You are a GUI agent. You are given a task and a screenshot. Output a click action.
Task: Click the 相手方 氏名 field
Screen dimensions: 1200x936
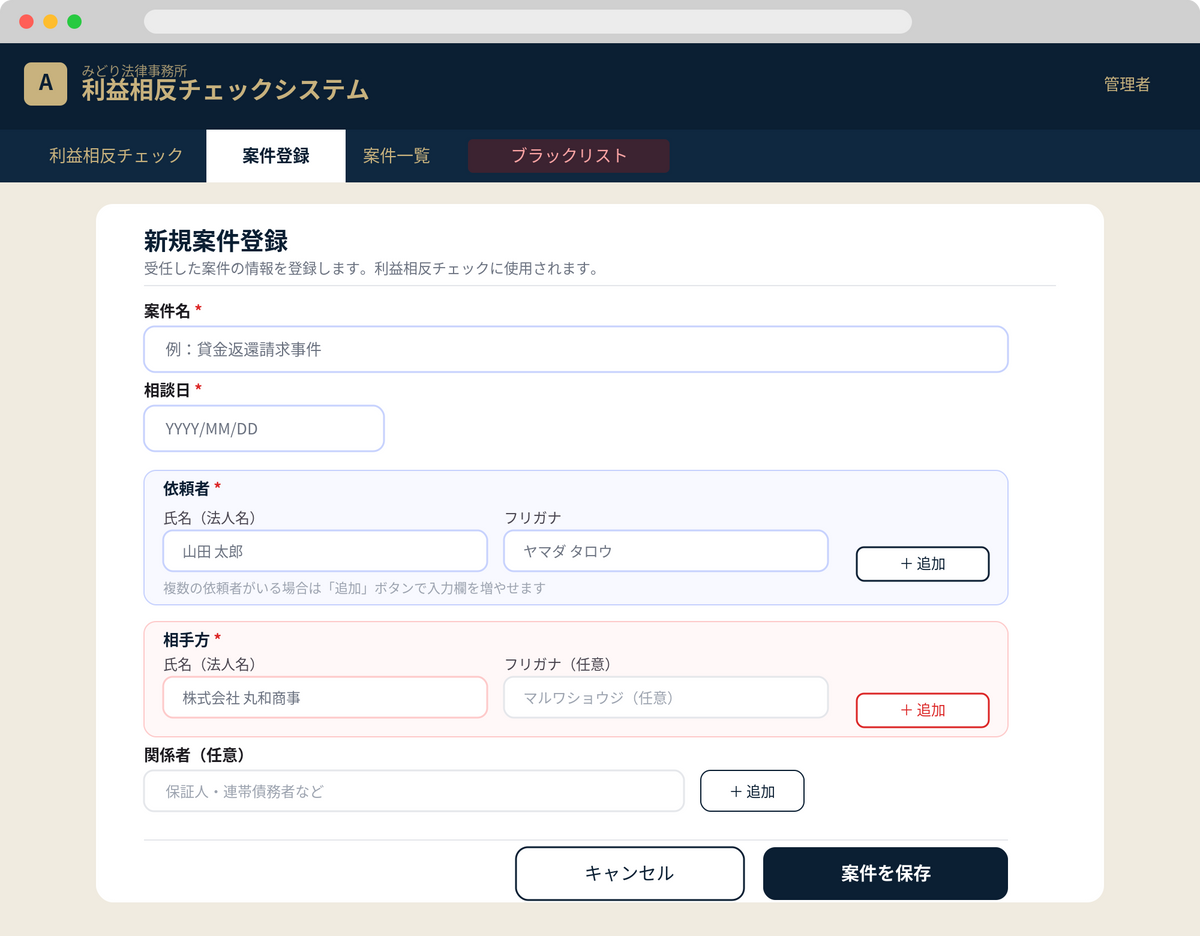pos(325,697)
